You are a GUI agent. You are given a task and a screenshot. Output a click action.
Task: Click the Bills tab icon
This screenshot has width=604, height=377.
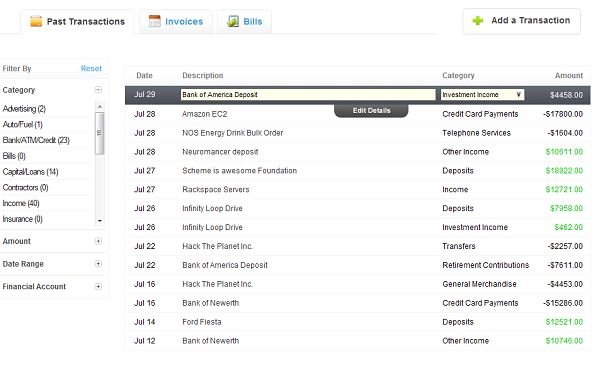pos(233,21)
